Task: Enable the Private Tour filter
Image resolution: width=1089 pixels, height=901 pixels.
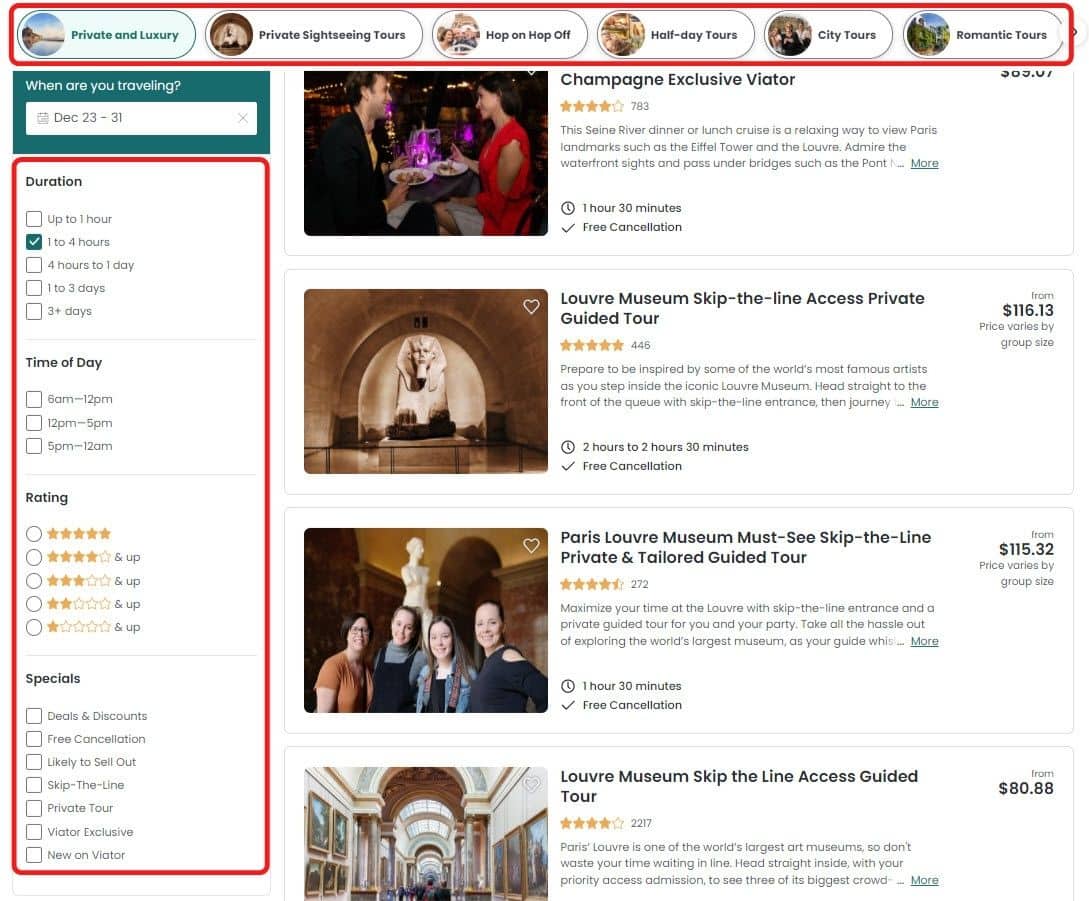Action: 33,808
